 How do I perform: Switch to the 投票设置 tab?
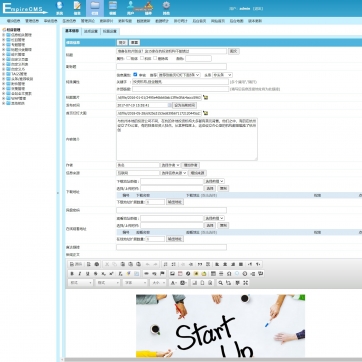(x=109, y=31)
